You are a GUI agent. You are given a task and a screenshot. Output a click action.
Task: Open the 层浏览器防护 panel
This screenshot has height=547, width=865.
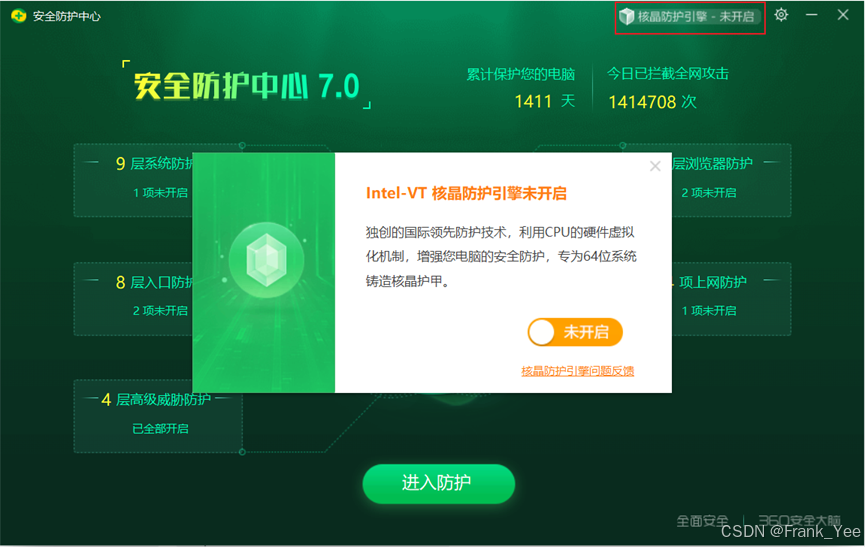pyautogui.click(x=731, y=180)
